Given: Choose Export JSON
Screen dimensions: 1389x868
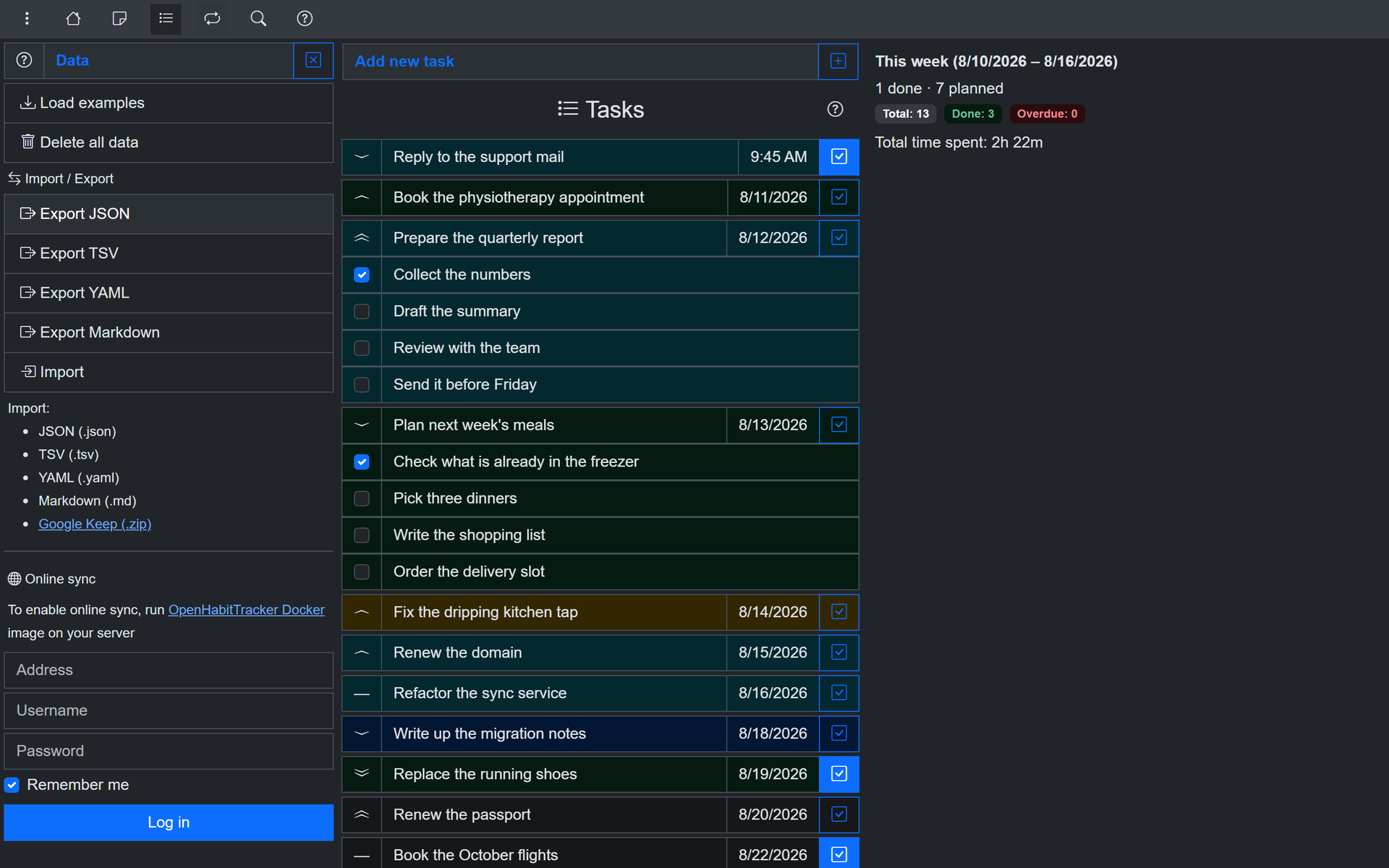Looking at the screenshot, I should coord(169,214).
